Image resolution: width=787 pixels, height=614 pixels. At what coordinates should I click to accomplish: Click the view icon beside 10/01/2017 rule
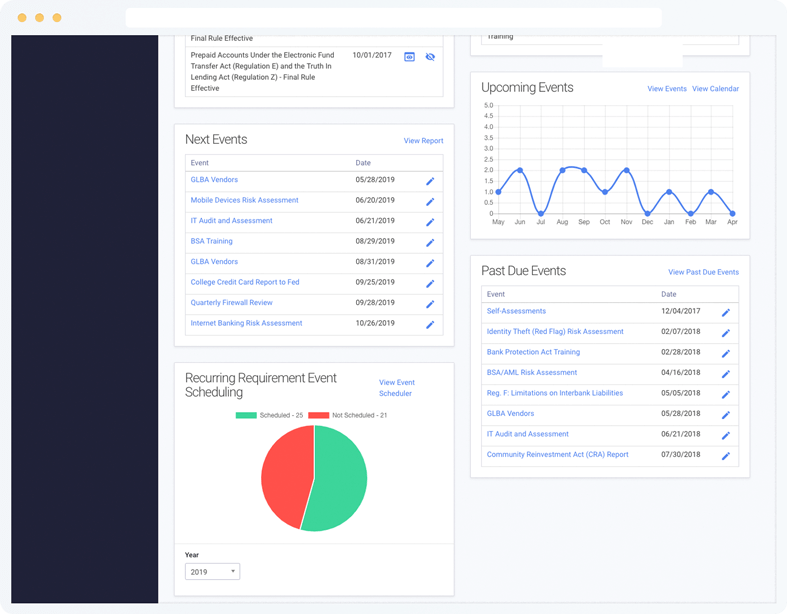pos(410,57)
